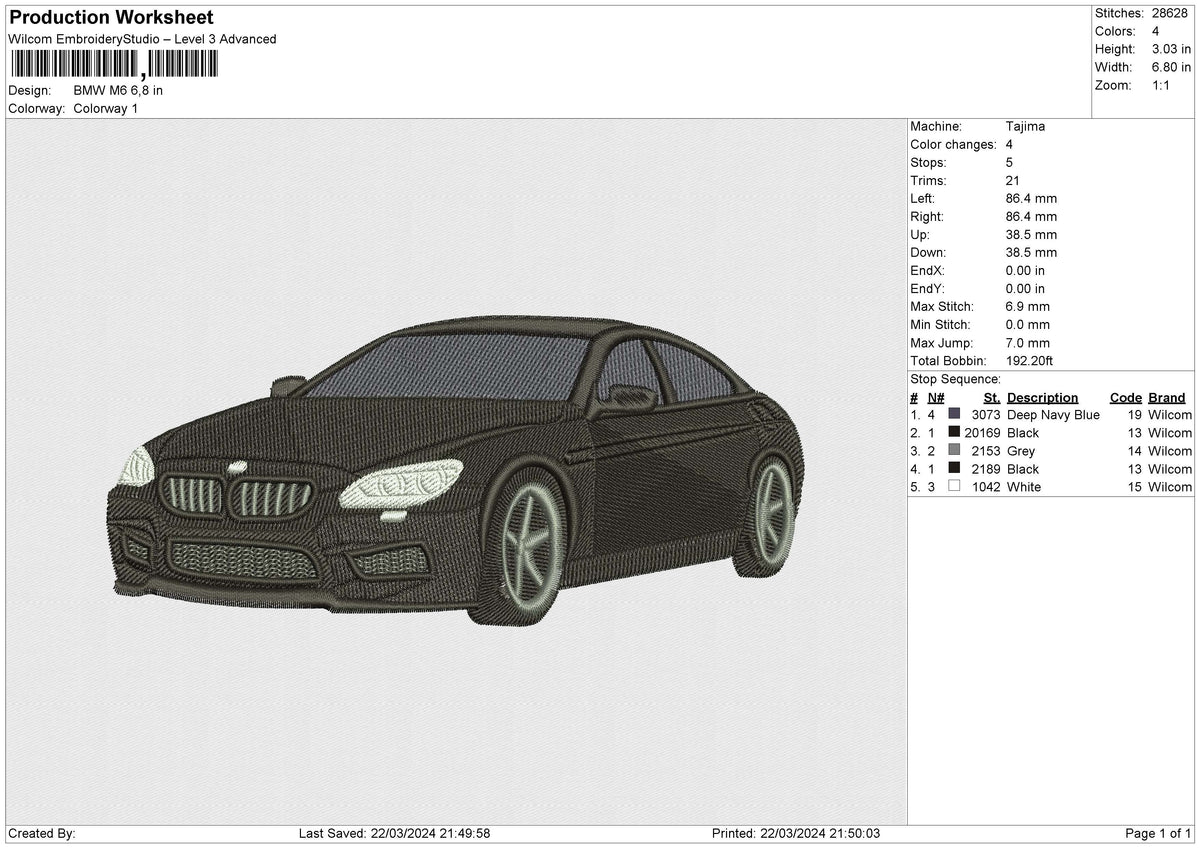
Task: Click the stitch count 2153
Action: pyautogui.click(x=985, y=451)
